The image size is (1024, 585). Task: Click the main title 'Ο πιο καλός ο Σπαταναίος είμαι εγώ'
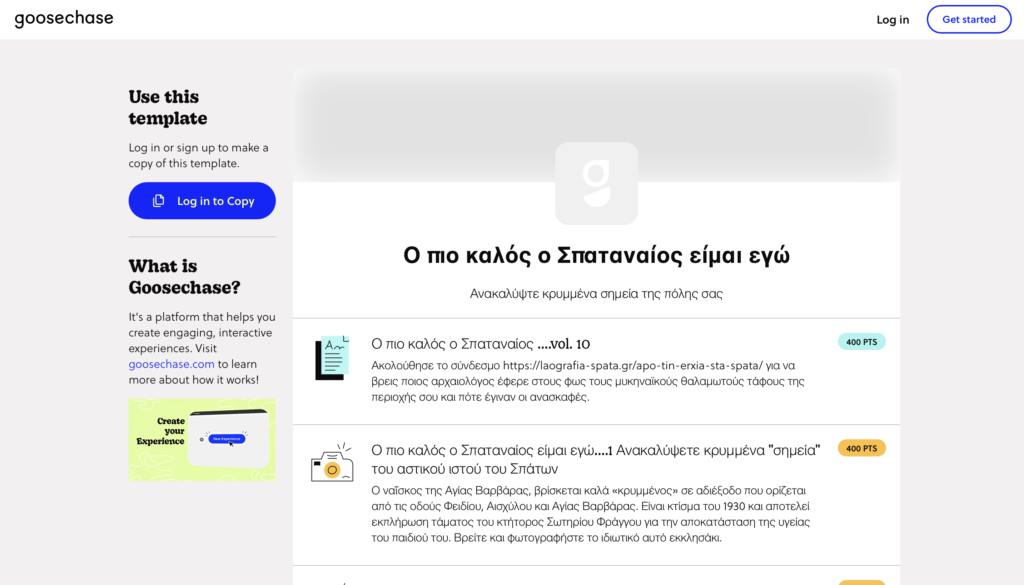pyautogui.click(x=596, y=256)
